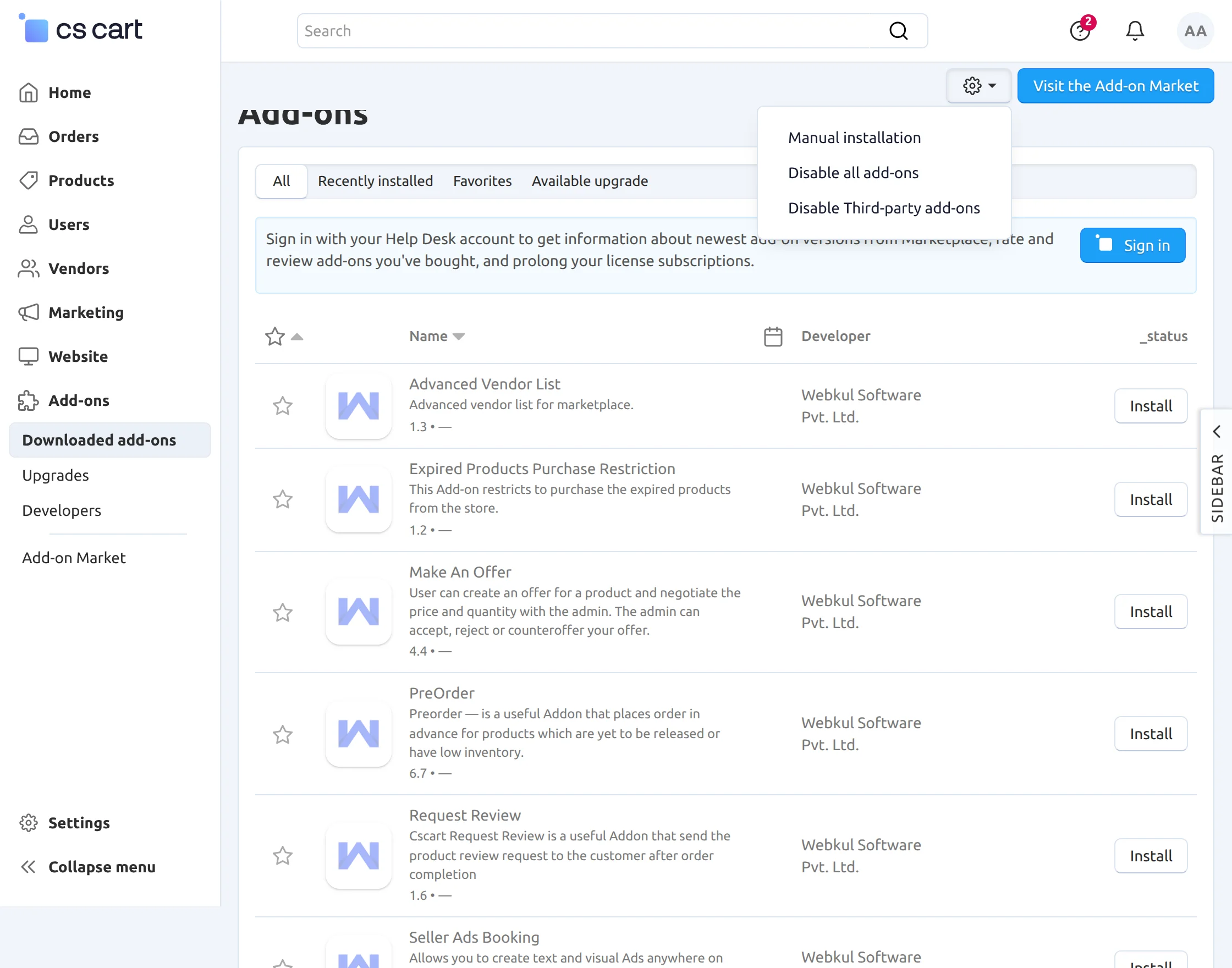Viewport: 1232px width, 968px height.
Task: Sort by _status column header
Action: (1163, 336)
